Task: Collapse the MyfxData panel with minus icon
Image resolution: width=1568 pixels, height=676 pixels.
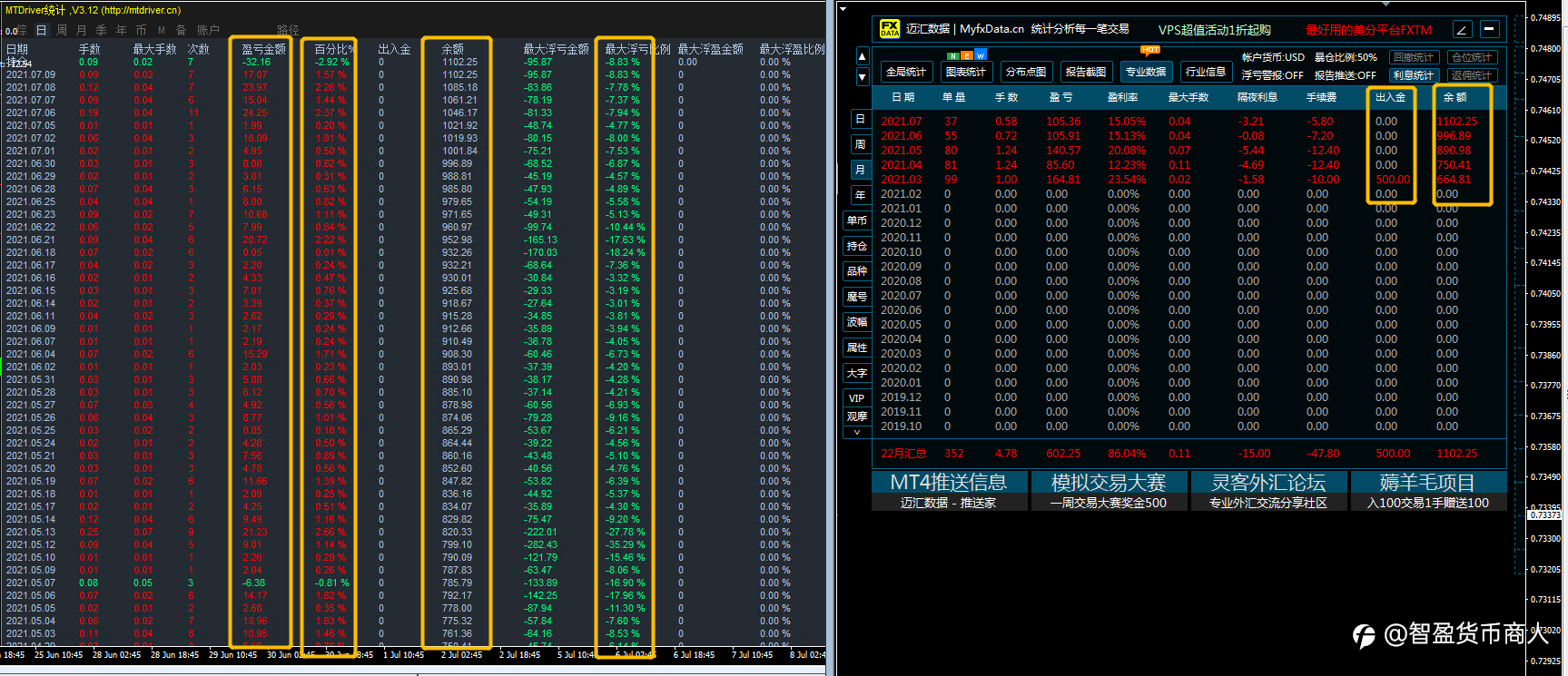Action: [1489, 29]
